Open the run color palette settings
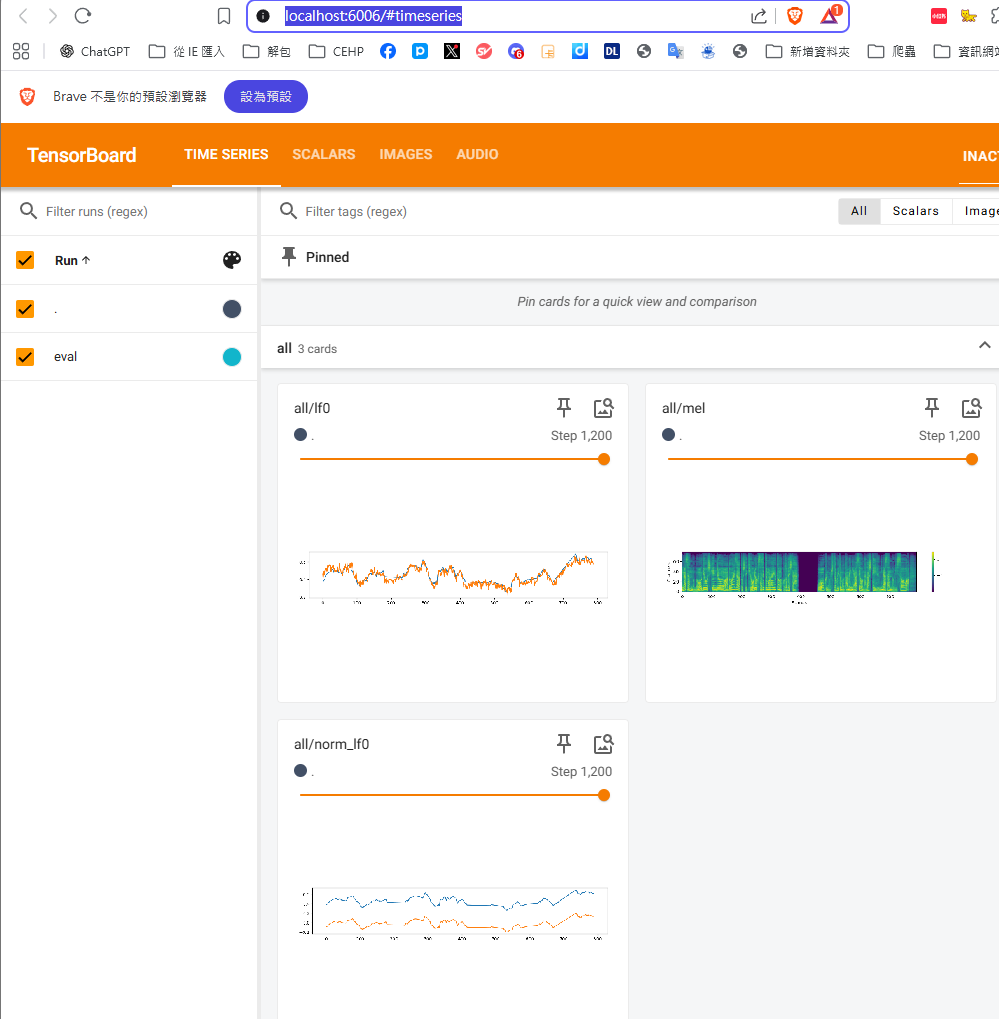The height and width of the screenshot is (1019, 999). click(x=232, y=260)
